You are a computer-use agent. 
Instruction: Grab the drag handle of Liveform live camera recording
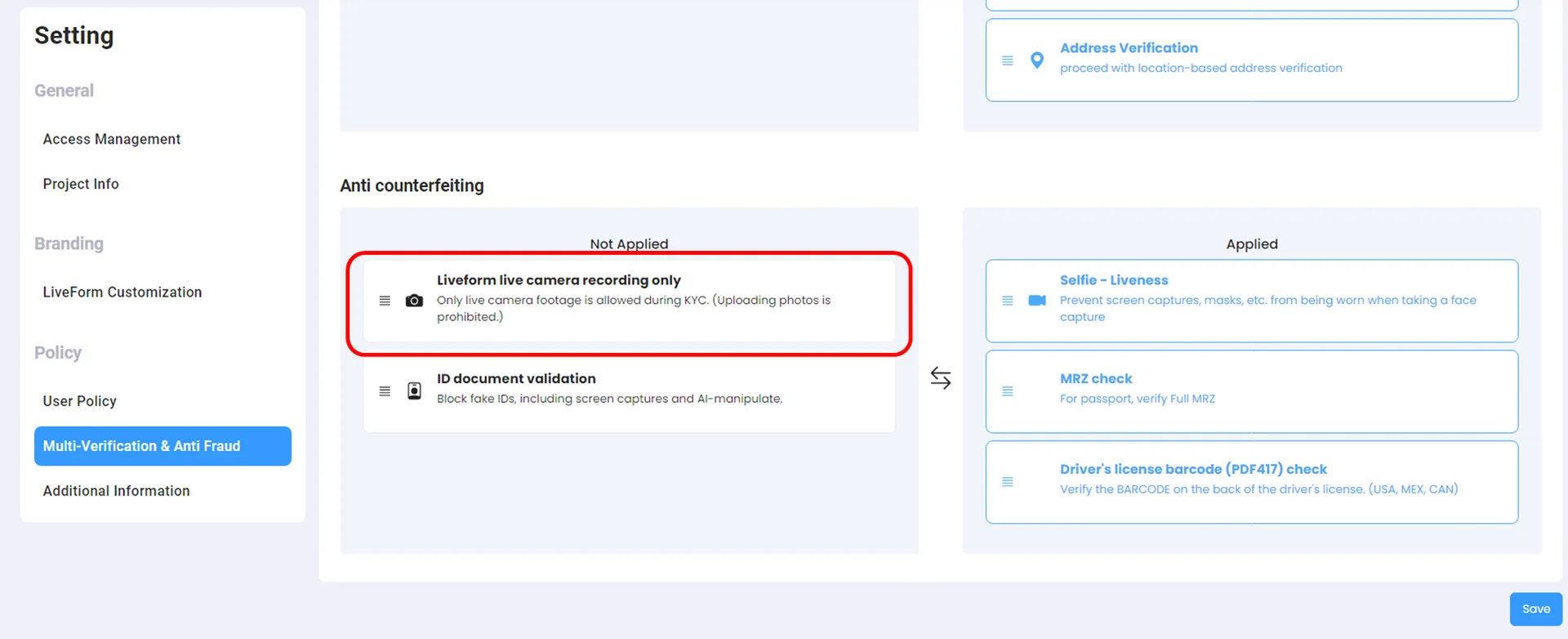pos(385,301)
